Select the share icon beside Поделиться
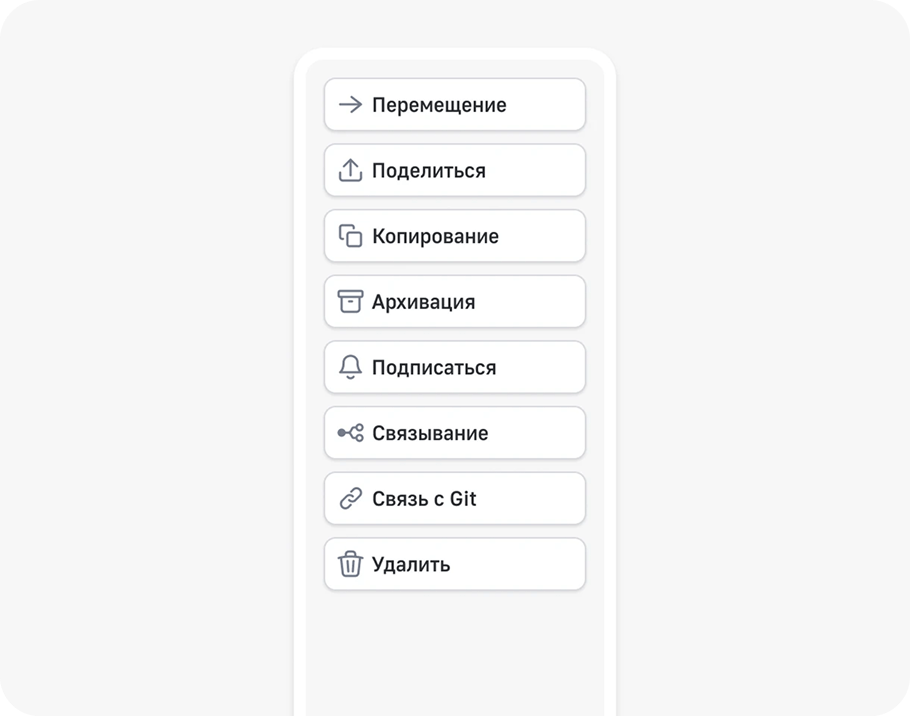The image size is (910, 717). click(350, 170)
